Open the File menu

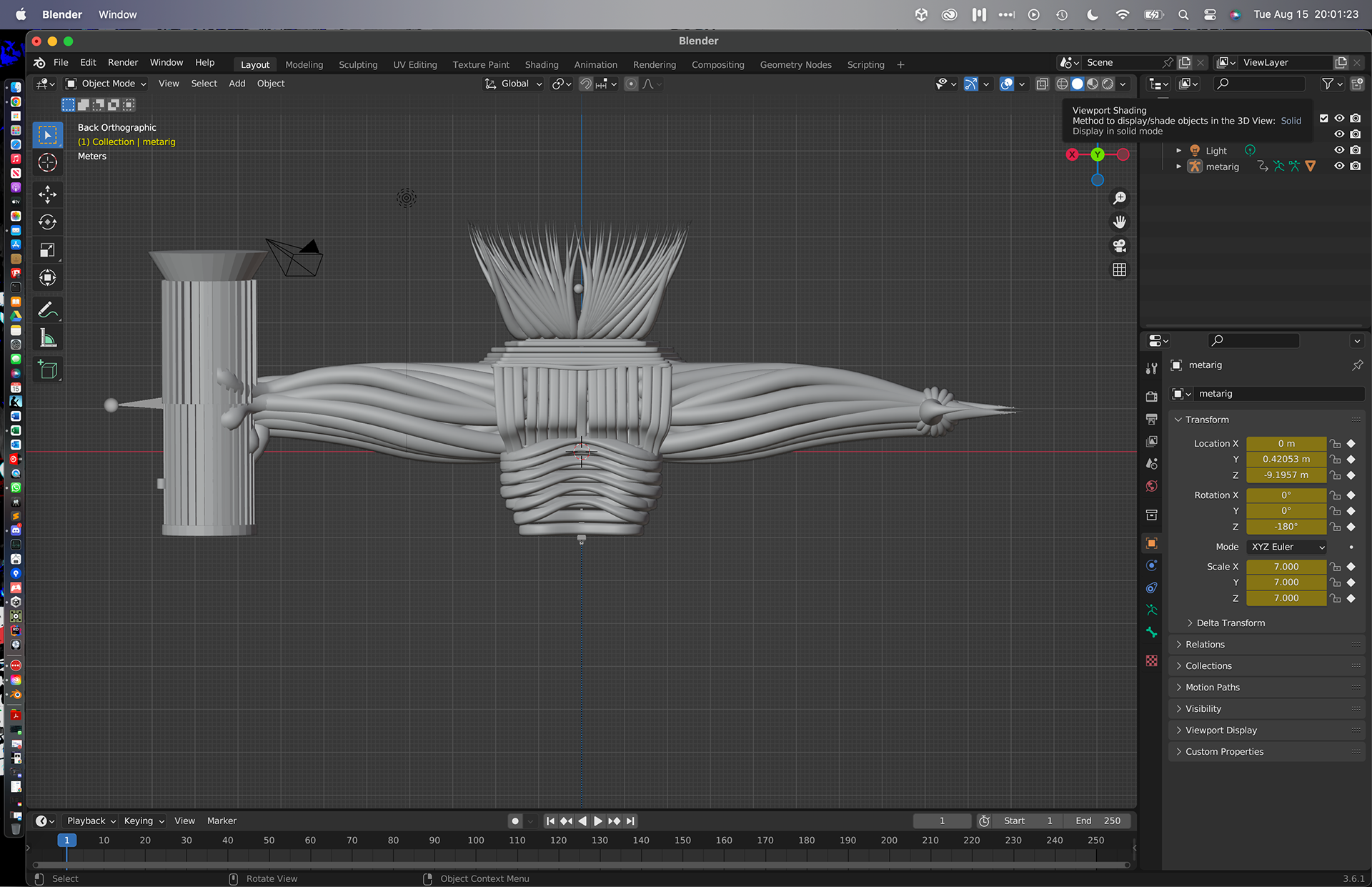(x=61, y=63)
